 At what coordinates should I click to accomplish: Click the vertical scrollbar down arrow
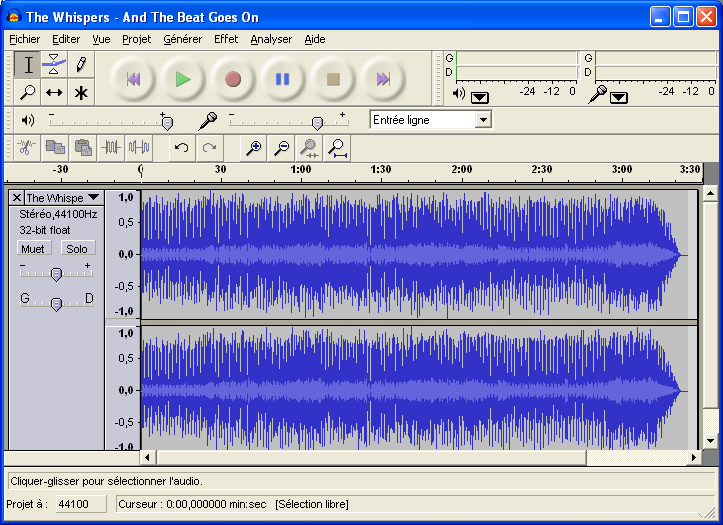click(x=711, y=441)
